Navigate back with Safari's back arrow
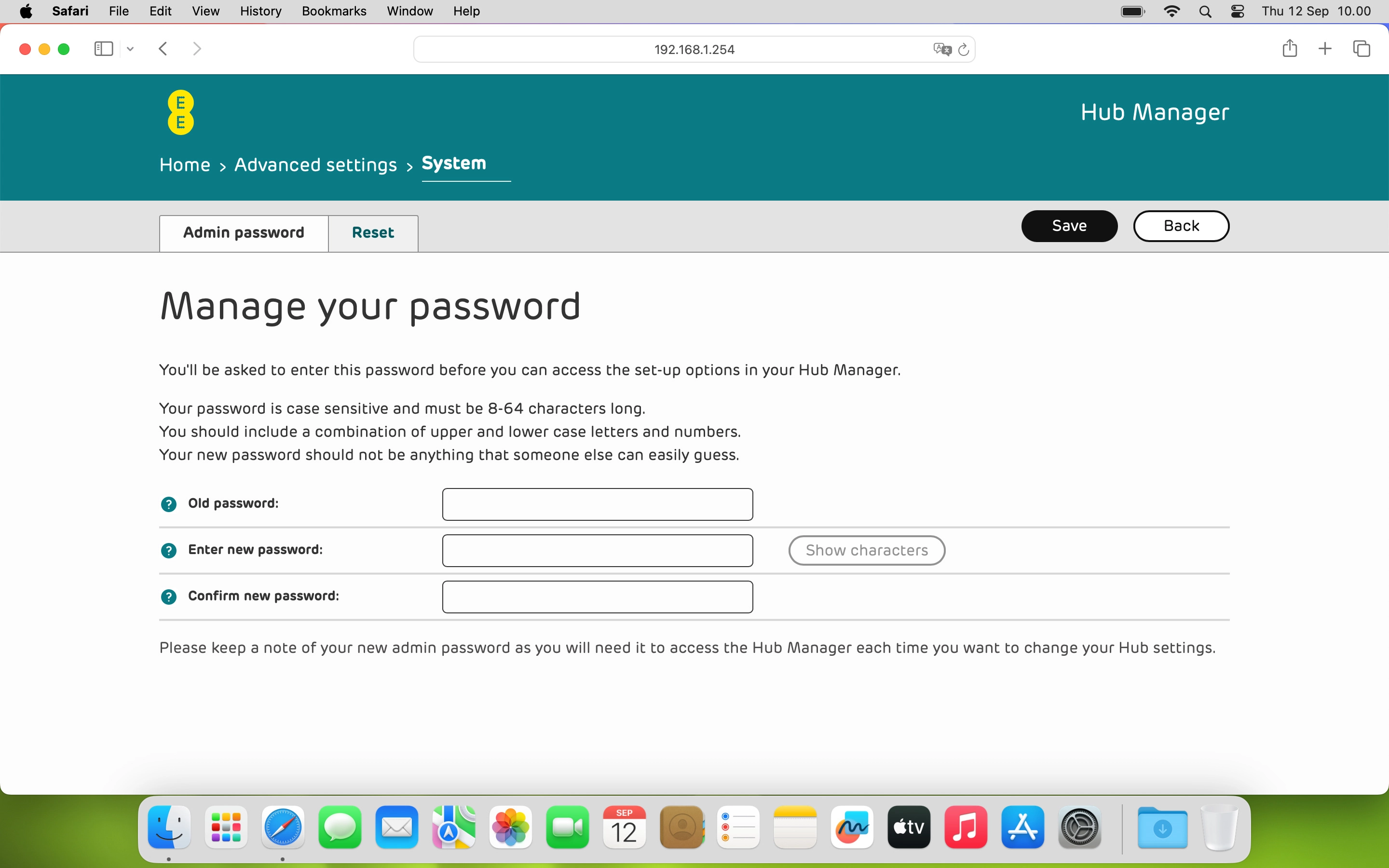Screen dimensions: 1389x868 click(163, 49)
